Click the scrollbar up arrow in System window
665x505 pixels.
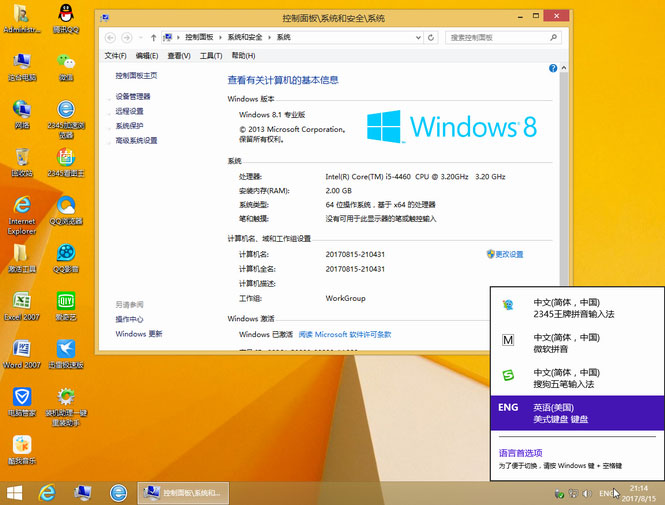pos(564,68)
